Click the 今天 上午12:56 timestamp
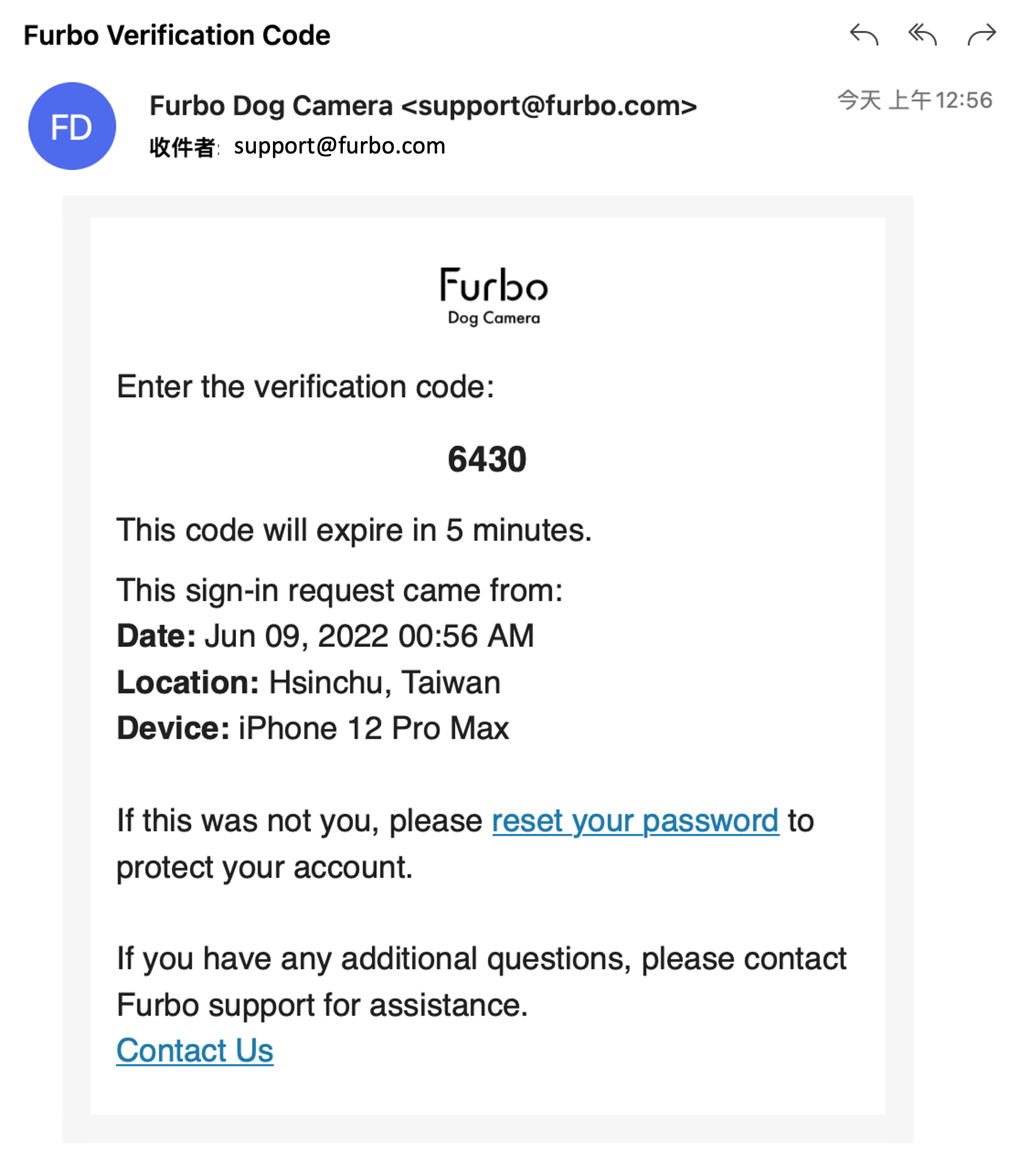This screenshot has height=1151, width=1036. click(x=915, y=101)
